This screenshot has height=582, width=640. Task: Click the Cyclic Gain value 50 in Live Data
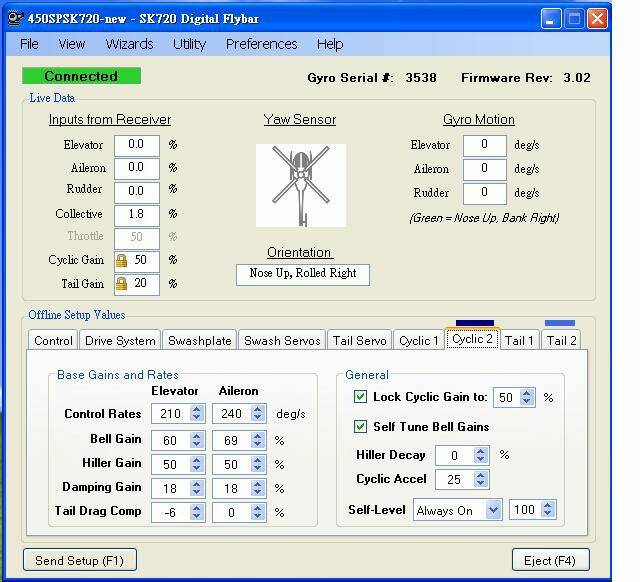tap(137, 261)
